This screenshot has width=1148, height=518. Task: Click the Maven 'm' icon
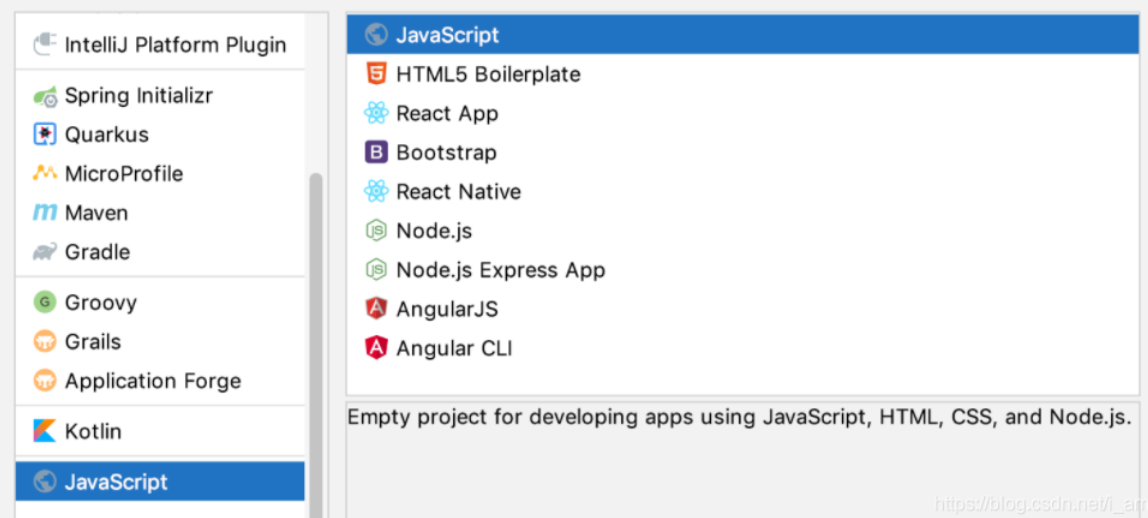pyautogui.click(x=45, y=213)
